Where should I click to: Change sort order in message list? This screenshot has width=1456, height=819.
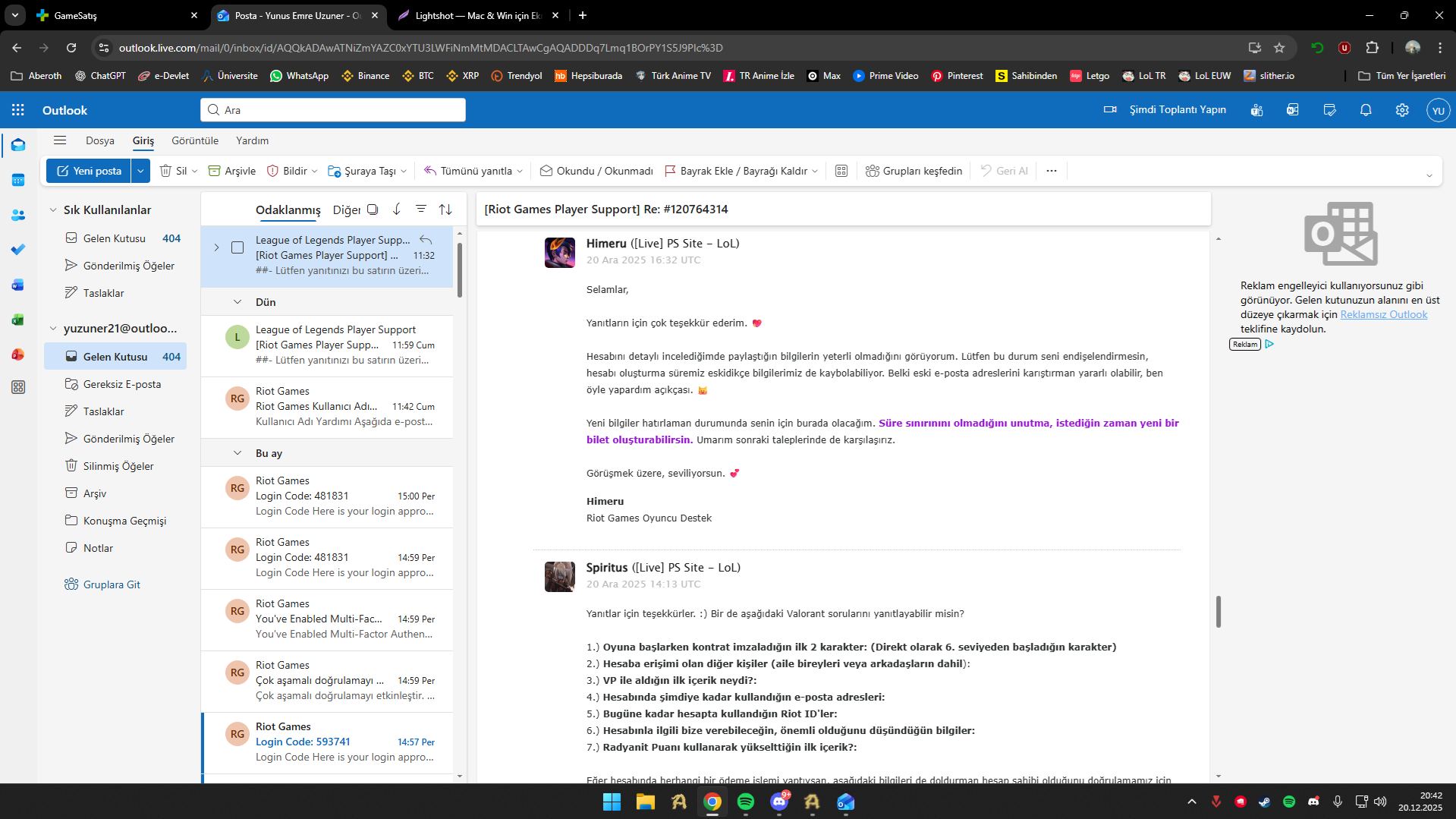(445, 209)
